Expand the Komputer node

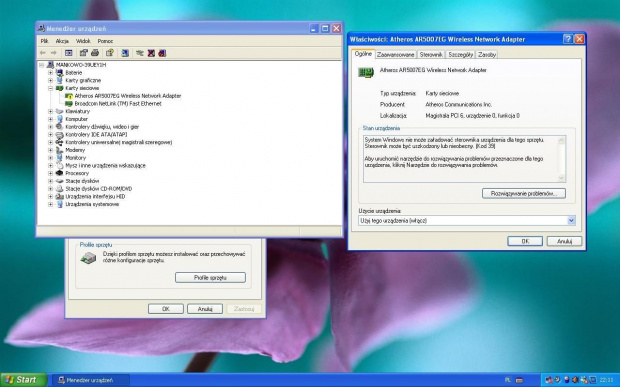click(50, 119)
